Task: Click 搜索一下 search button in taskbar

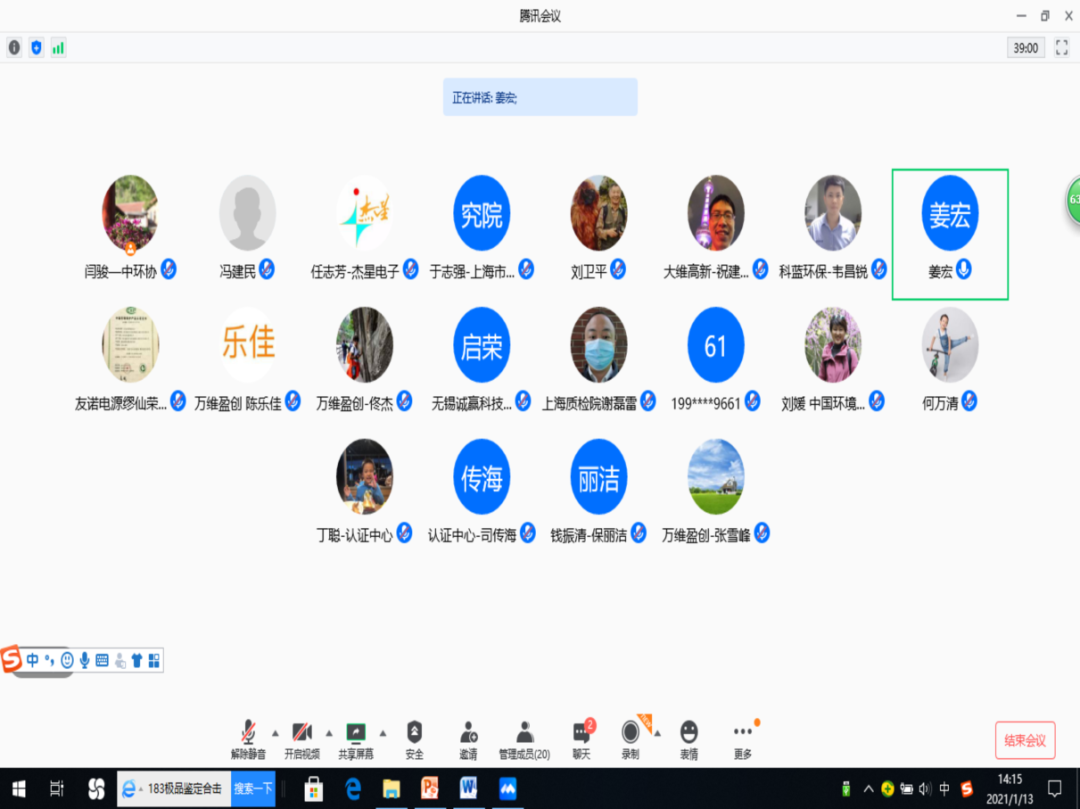Action: click(253, 788)
